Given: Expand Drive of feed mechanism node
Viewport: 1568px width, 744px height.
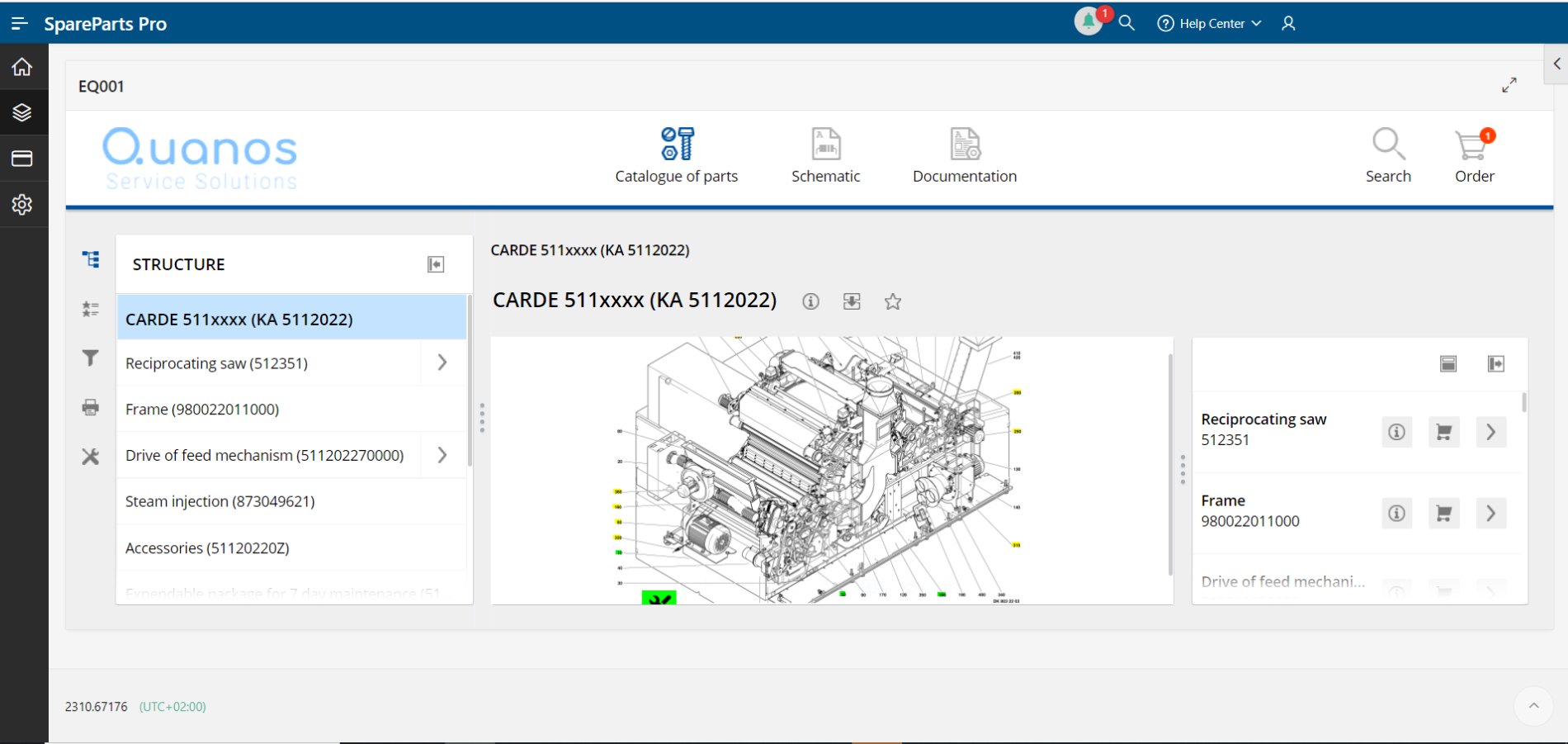Looking at the screenshot, I should [442, 454].
